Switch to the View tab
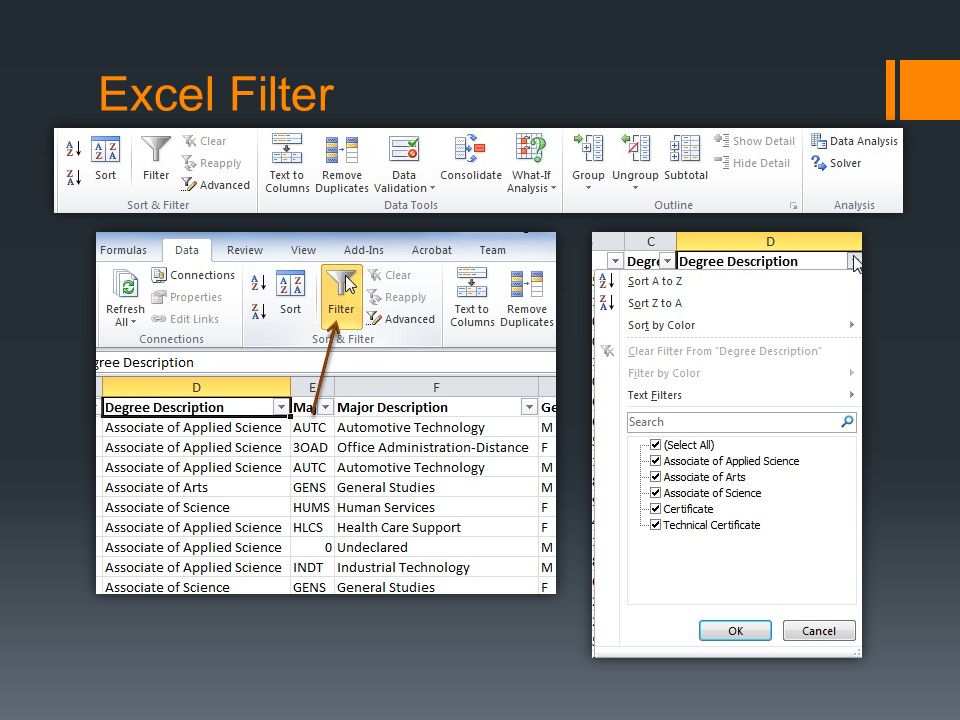 pos(303,250)
